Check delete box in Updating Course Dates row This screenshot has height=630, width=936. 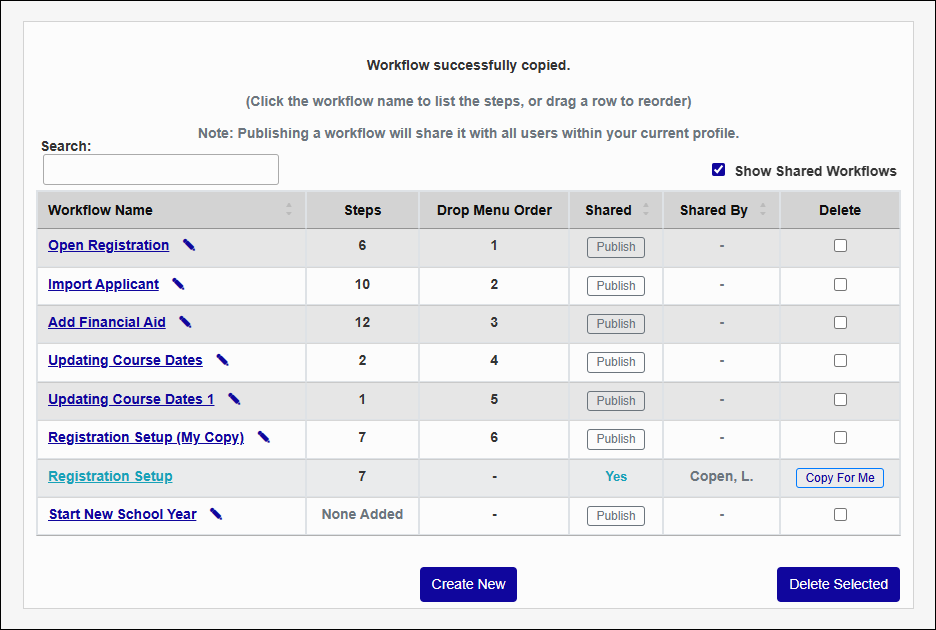(840, 361)
